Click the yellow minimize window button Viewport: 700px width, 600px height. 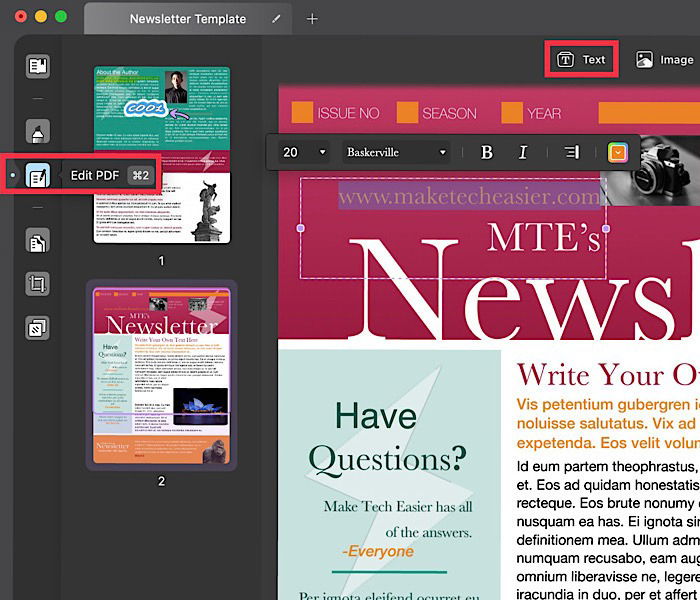tap(41, 17)
